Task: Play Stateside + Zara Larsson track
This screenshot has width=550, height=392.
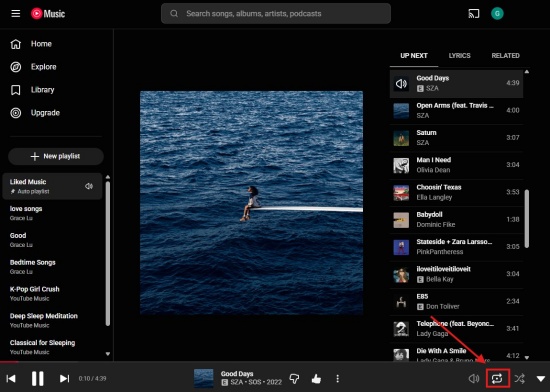Action: (x=456, y=246)
